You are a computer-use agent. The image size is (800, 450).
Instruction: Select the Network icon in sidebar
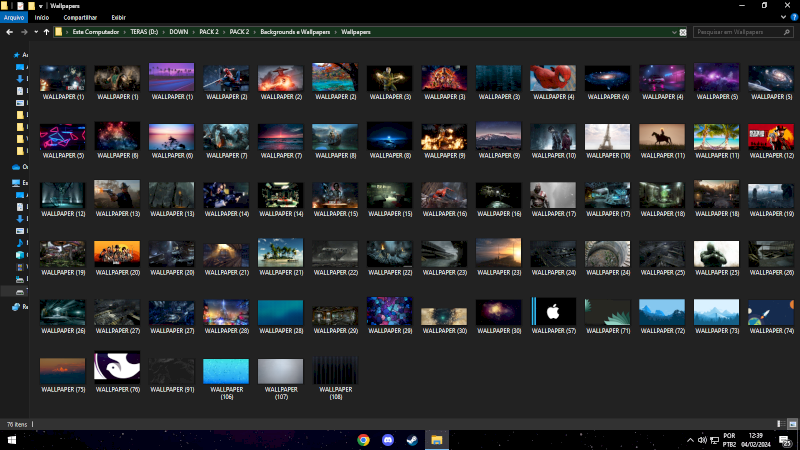pos(16,307)
